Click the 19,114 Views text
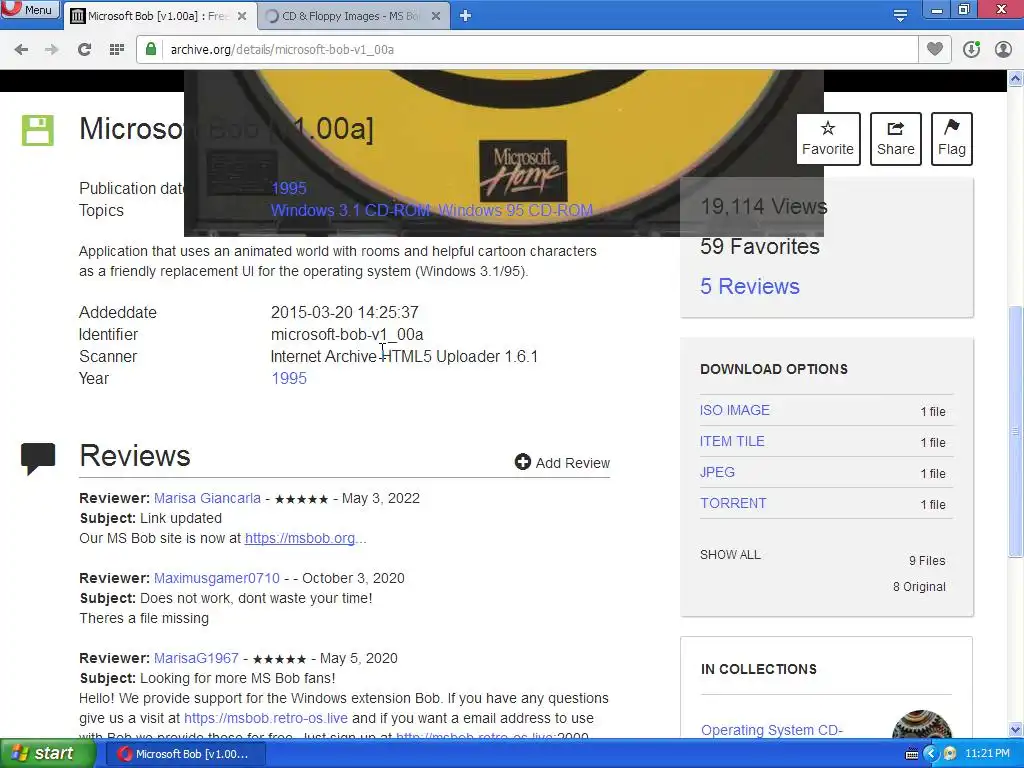The image size is (1024, 768). point(763,206)
